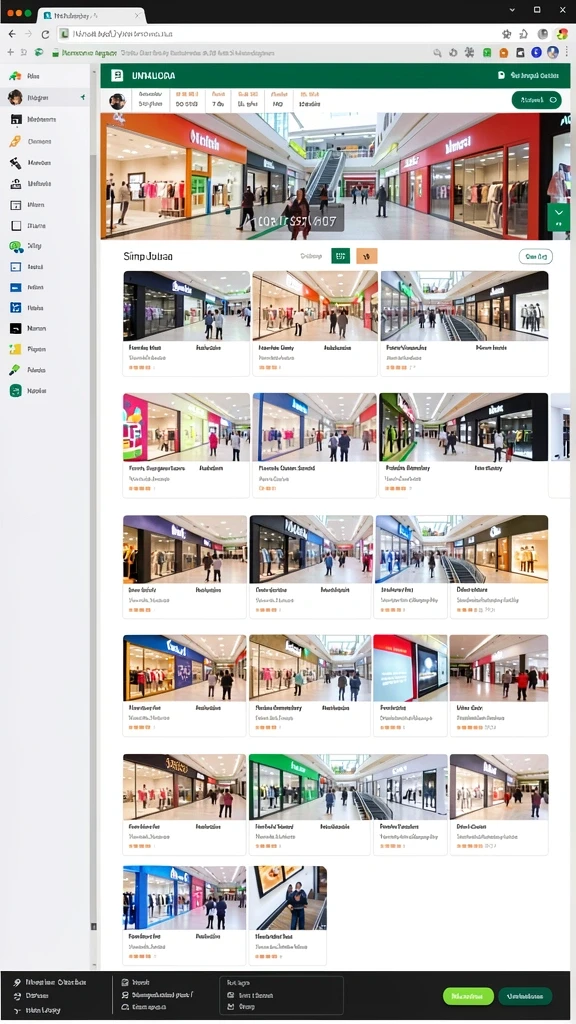Open the last card showing a man on stairs
The height and width of the screenshot is (1024, 576).
click(x=287, y=916)
